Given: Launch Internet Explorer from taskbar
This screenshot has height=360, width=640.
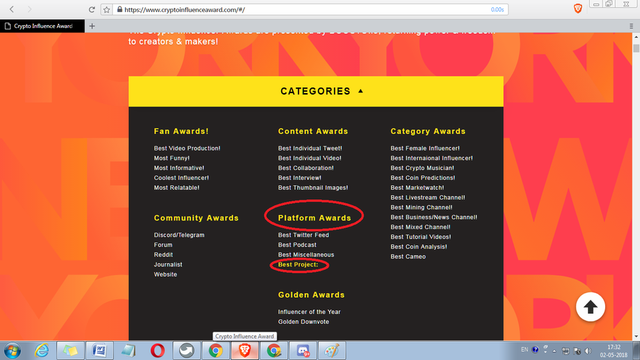Looking at the screenshot, I should (x=41, y=351).
